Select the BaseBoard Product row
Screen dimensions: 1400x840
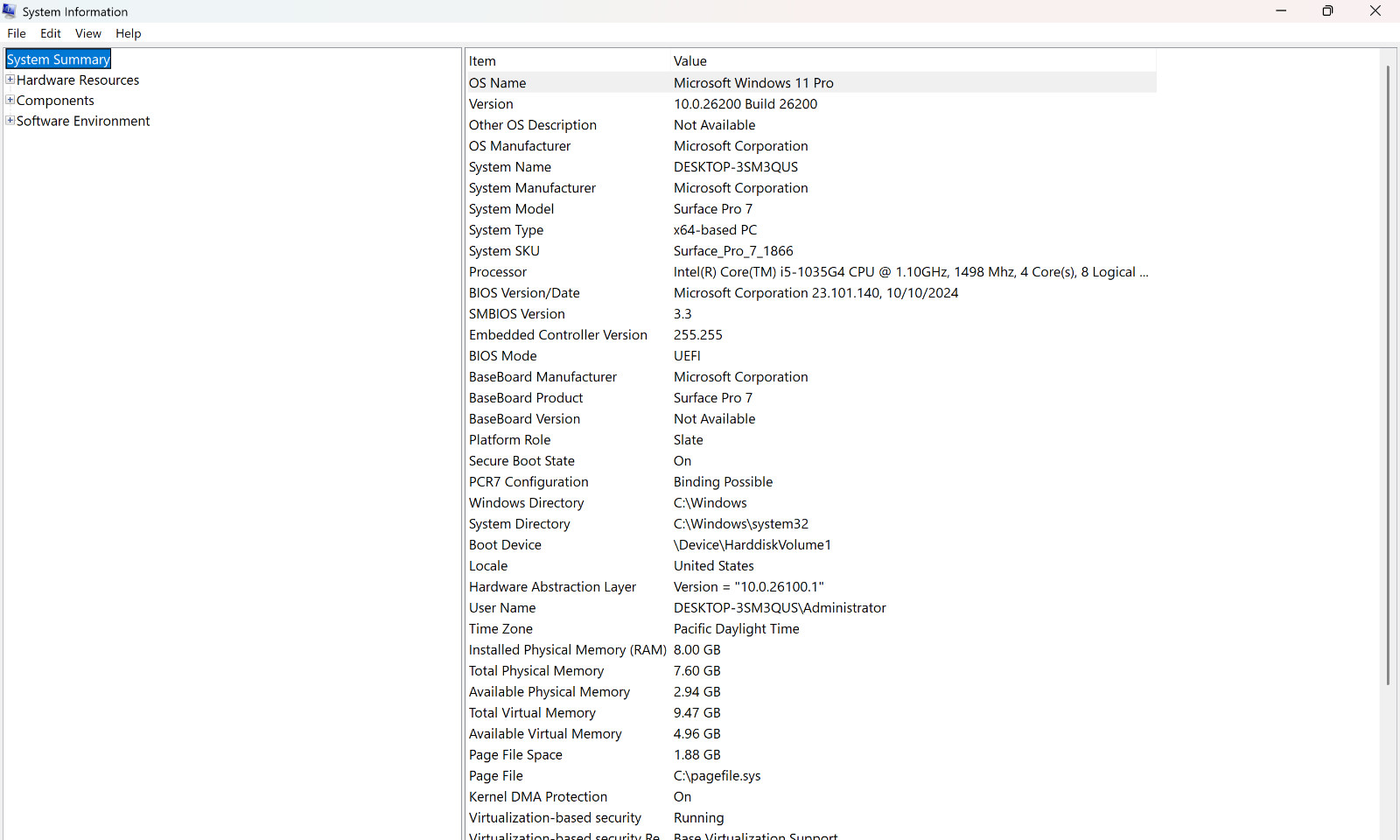811,398
